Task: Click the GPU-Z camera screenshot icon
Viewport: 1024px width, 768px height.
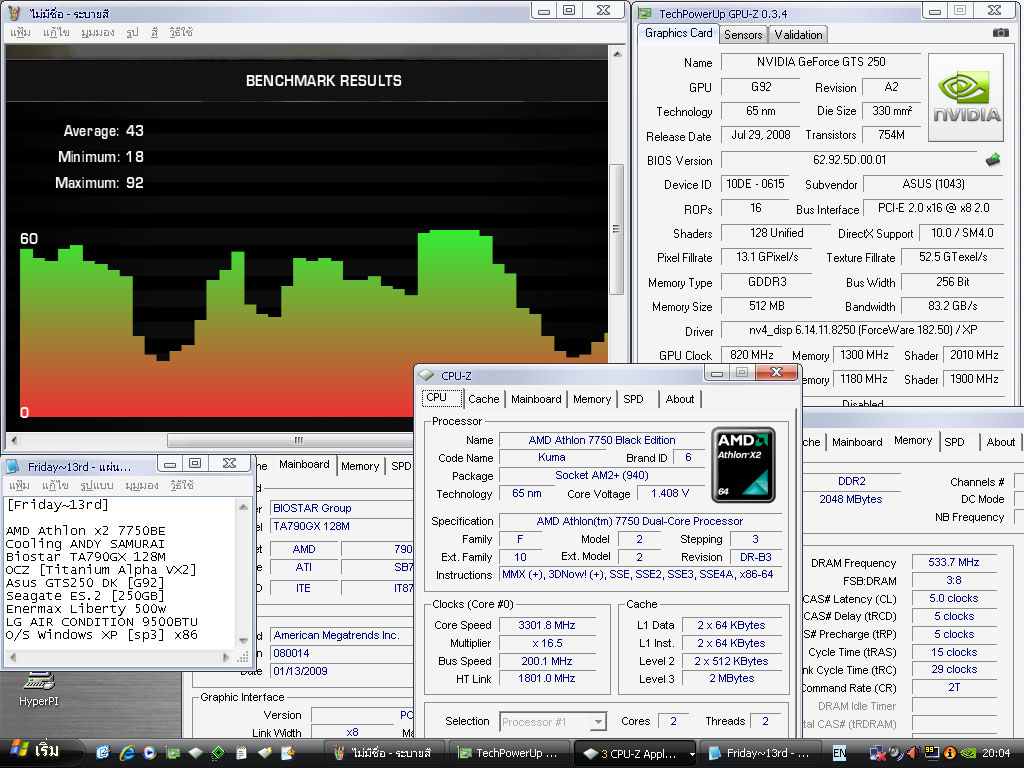Action: [x=1001, y=33]
